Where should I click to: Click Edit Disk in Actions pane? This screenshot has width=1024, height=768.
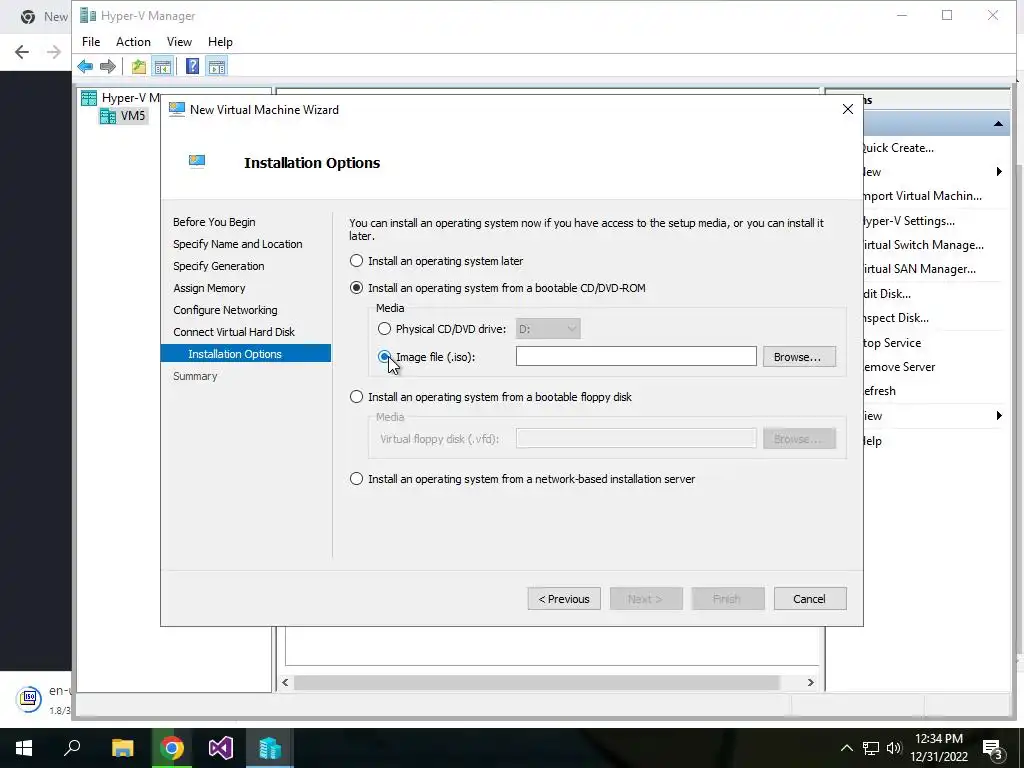(887, 295)
